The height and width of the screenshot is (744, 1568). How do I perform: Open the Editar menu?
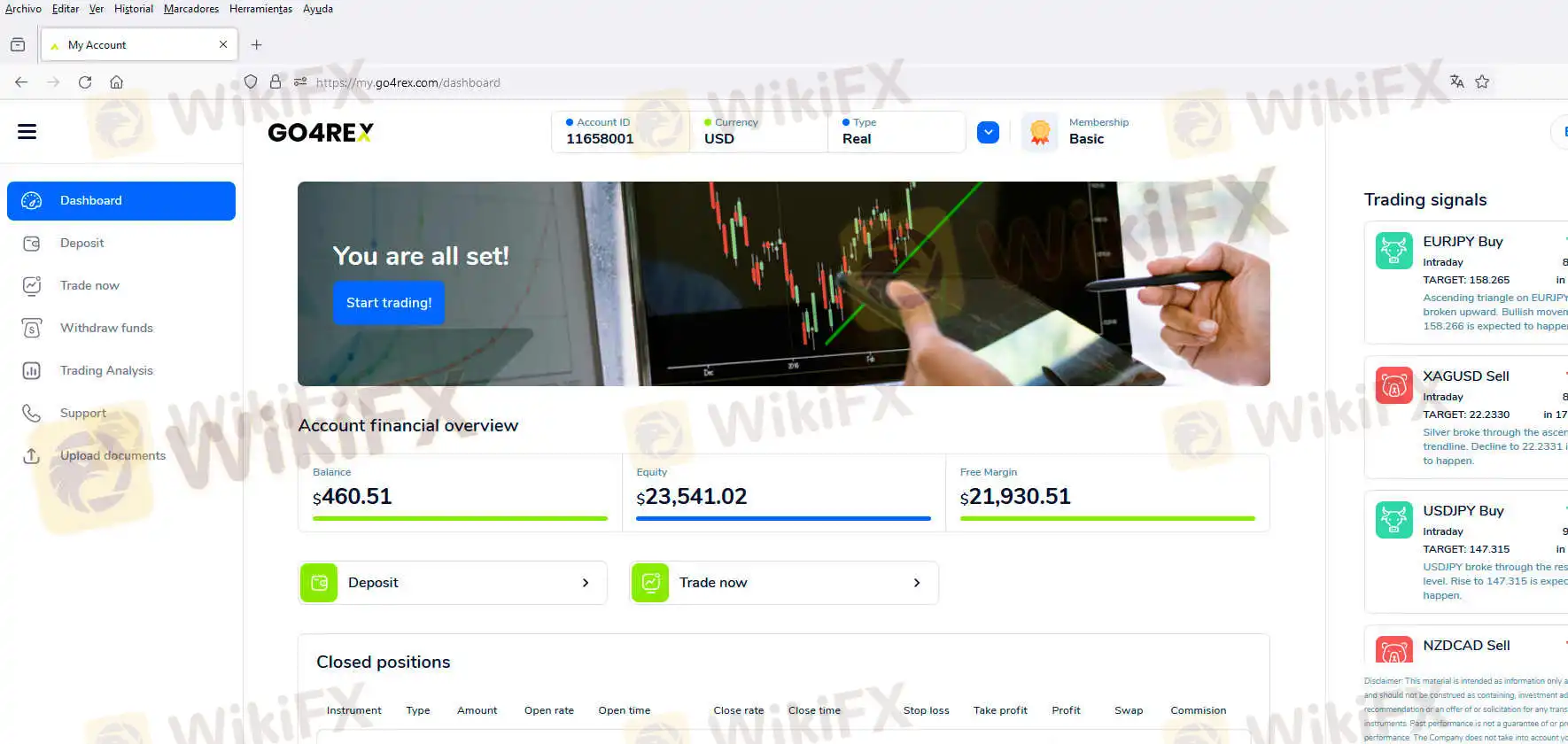click(66, 9)
